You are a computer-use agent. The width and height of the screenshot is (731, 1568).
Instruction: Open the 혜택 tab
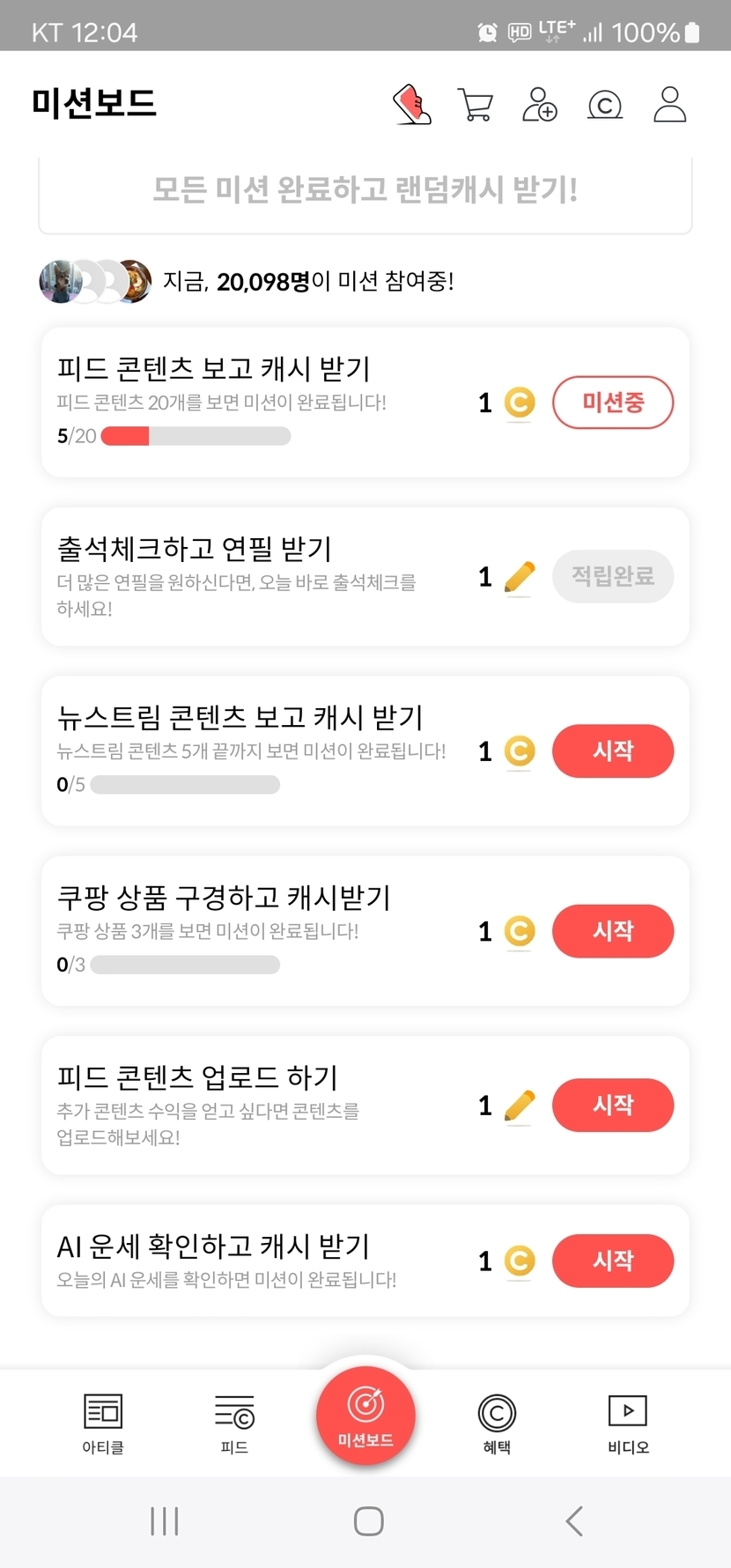point(497,1423)
